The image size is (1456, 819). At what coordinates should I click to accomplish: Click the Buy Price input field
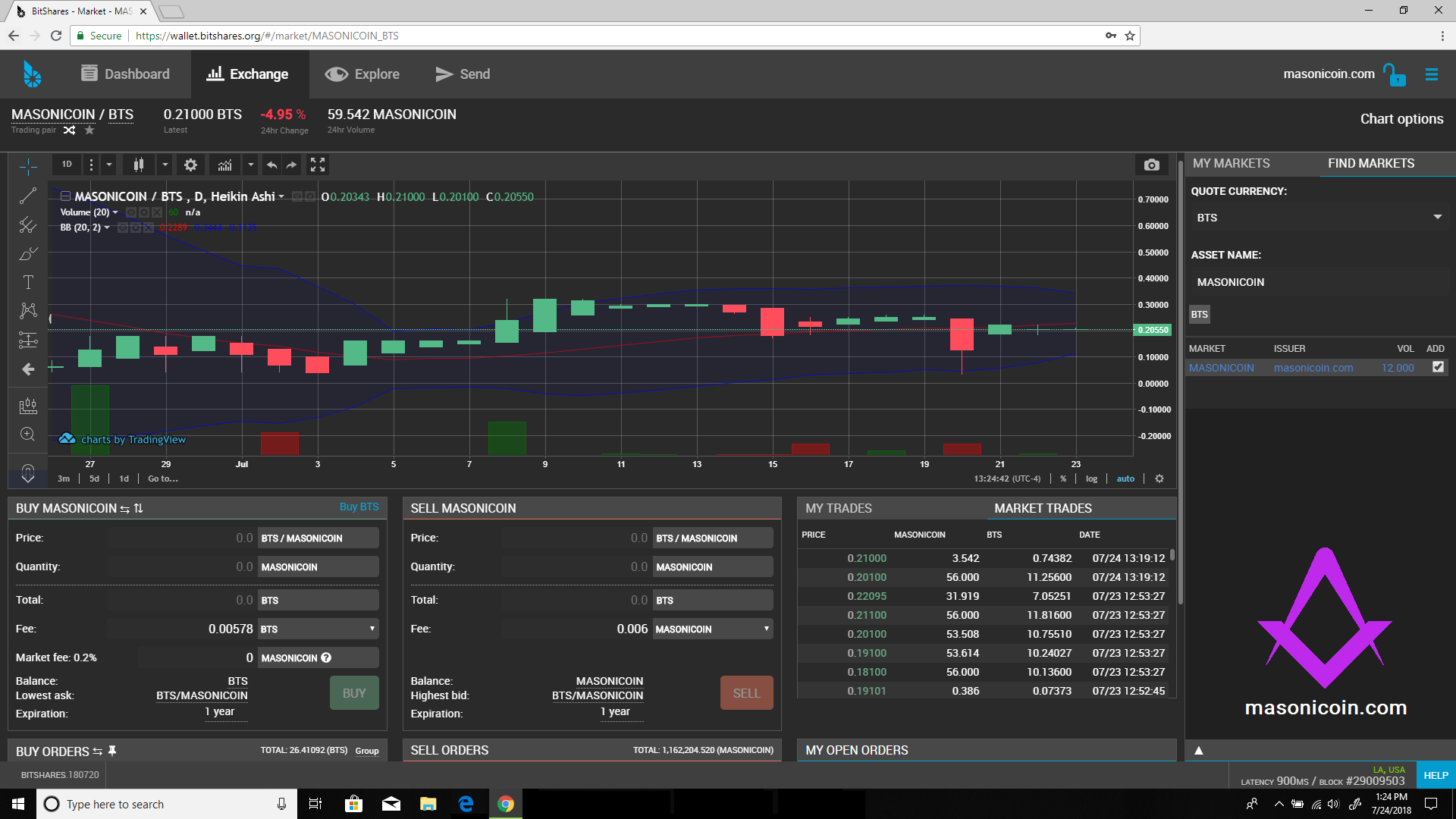[x=182, y=538]
